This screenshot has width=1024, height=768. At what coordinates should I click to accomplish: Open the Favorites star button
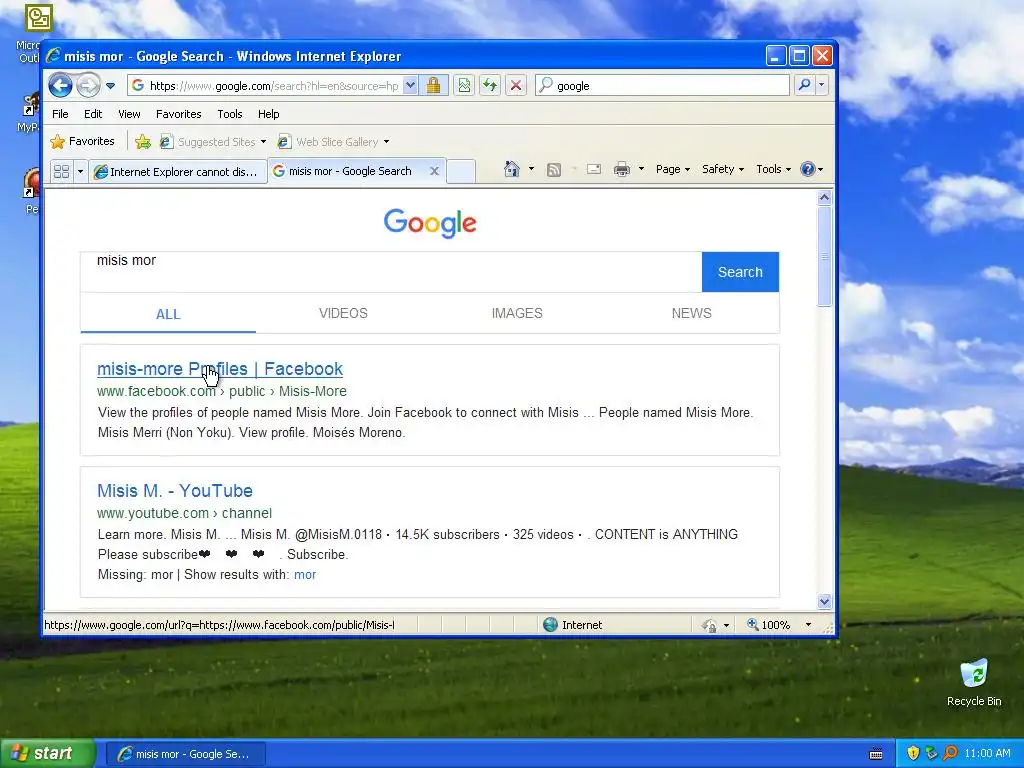83,142
